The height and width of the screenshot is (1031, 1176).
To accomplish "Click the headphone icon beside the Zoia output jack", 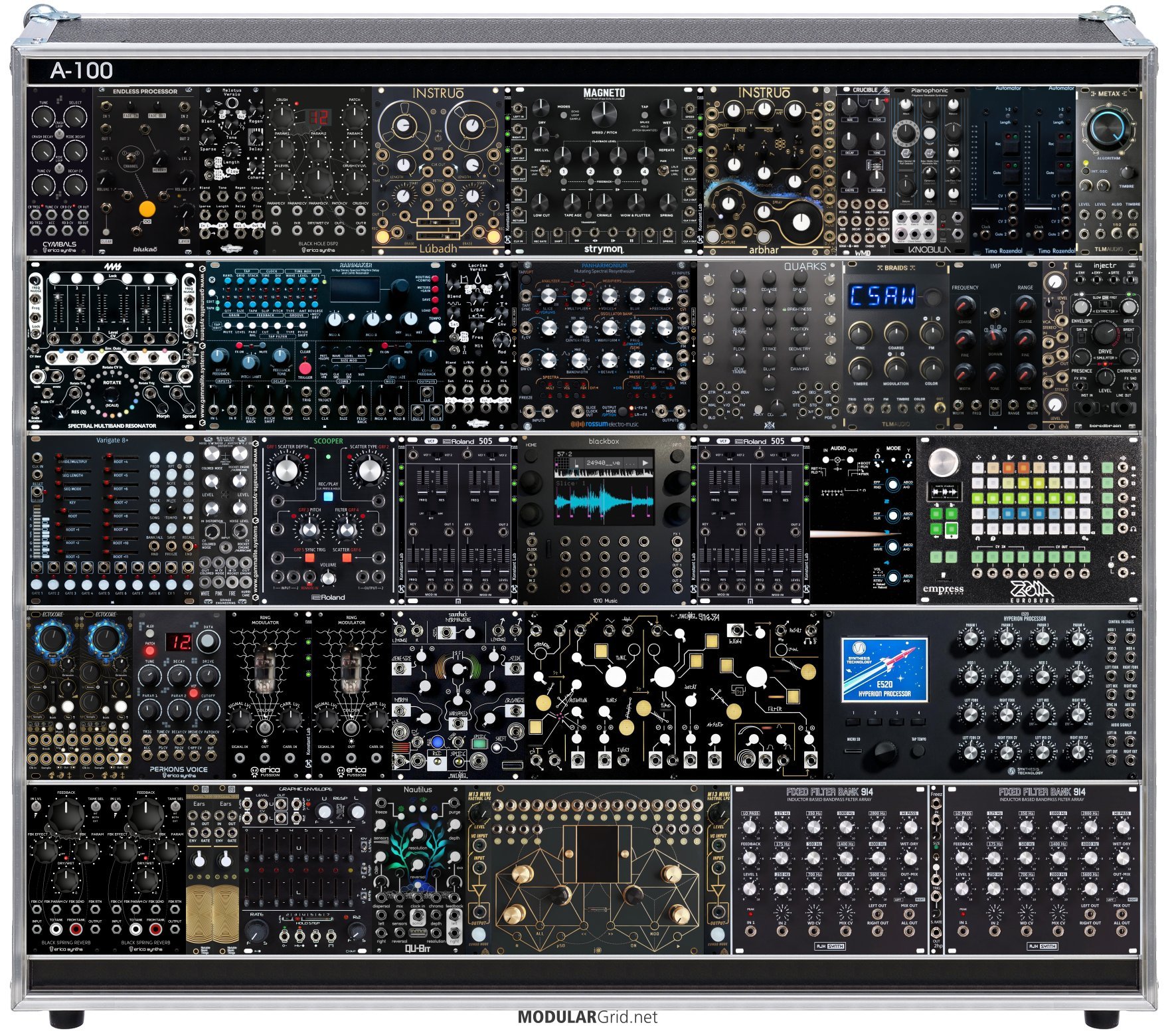I will click(1134, 529).
